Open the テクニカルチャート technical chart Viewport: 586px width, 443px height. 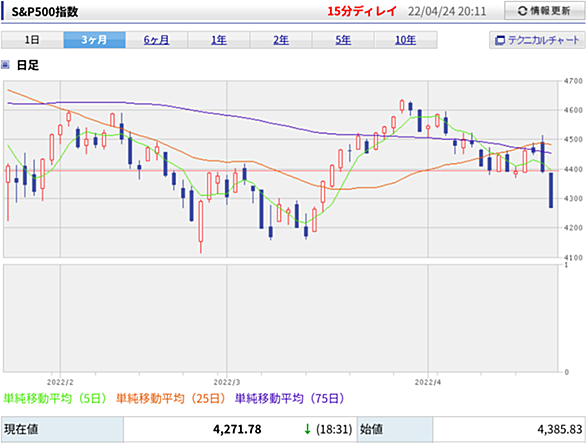click(537, 40)
